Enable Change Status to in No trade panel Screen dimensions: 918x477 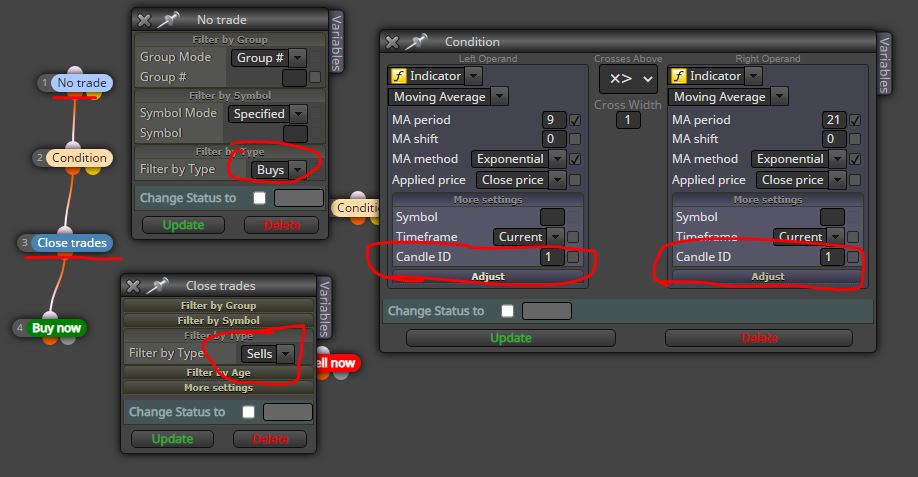click(259, 198)
